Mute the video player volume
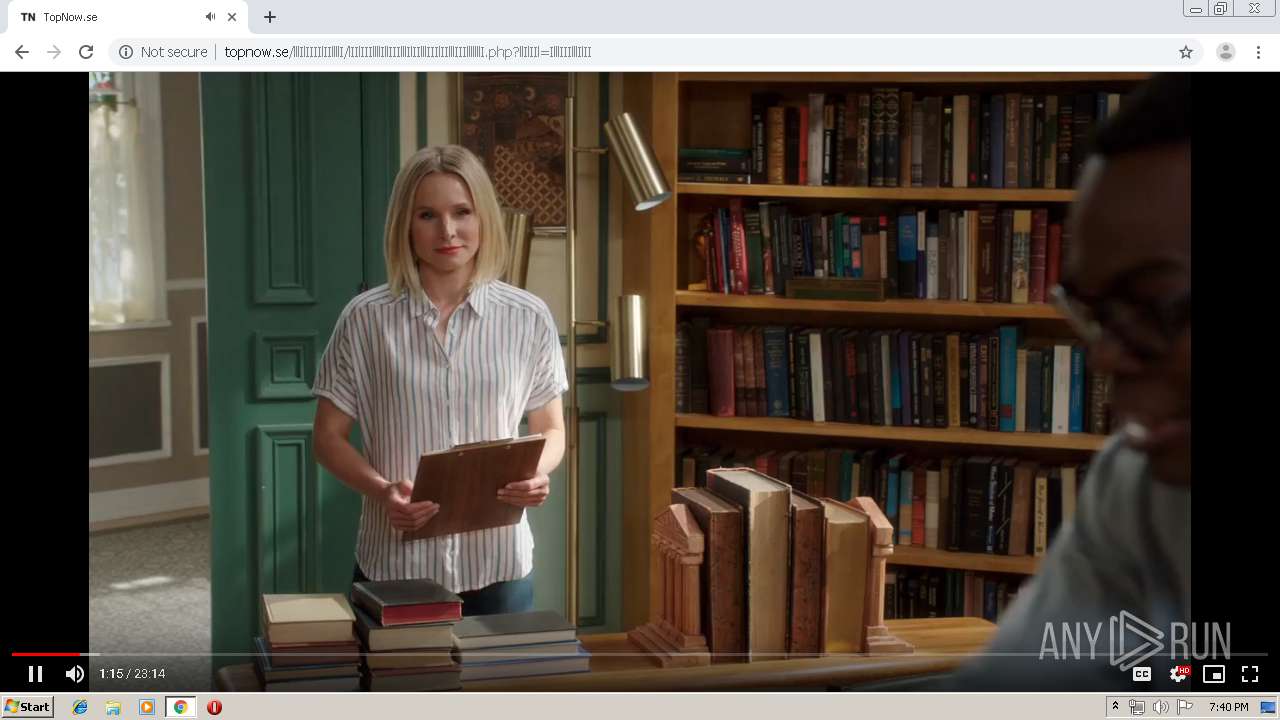The width and height of the screenshot is (1280, 720). 75,674
